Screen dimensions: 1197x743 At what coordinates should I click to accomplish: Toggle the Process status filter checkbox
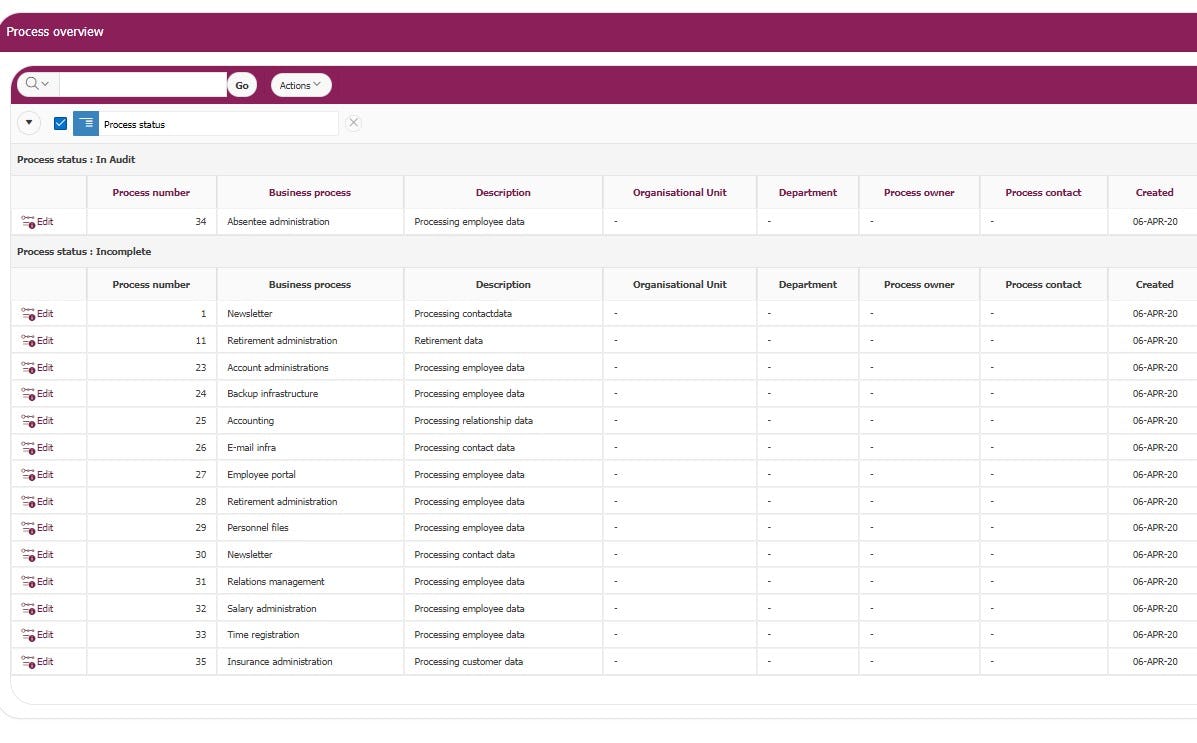point(59,123)
